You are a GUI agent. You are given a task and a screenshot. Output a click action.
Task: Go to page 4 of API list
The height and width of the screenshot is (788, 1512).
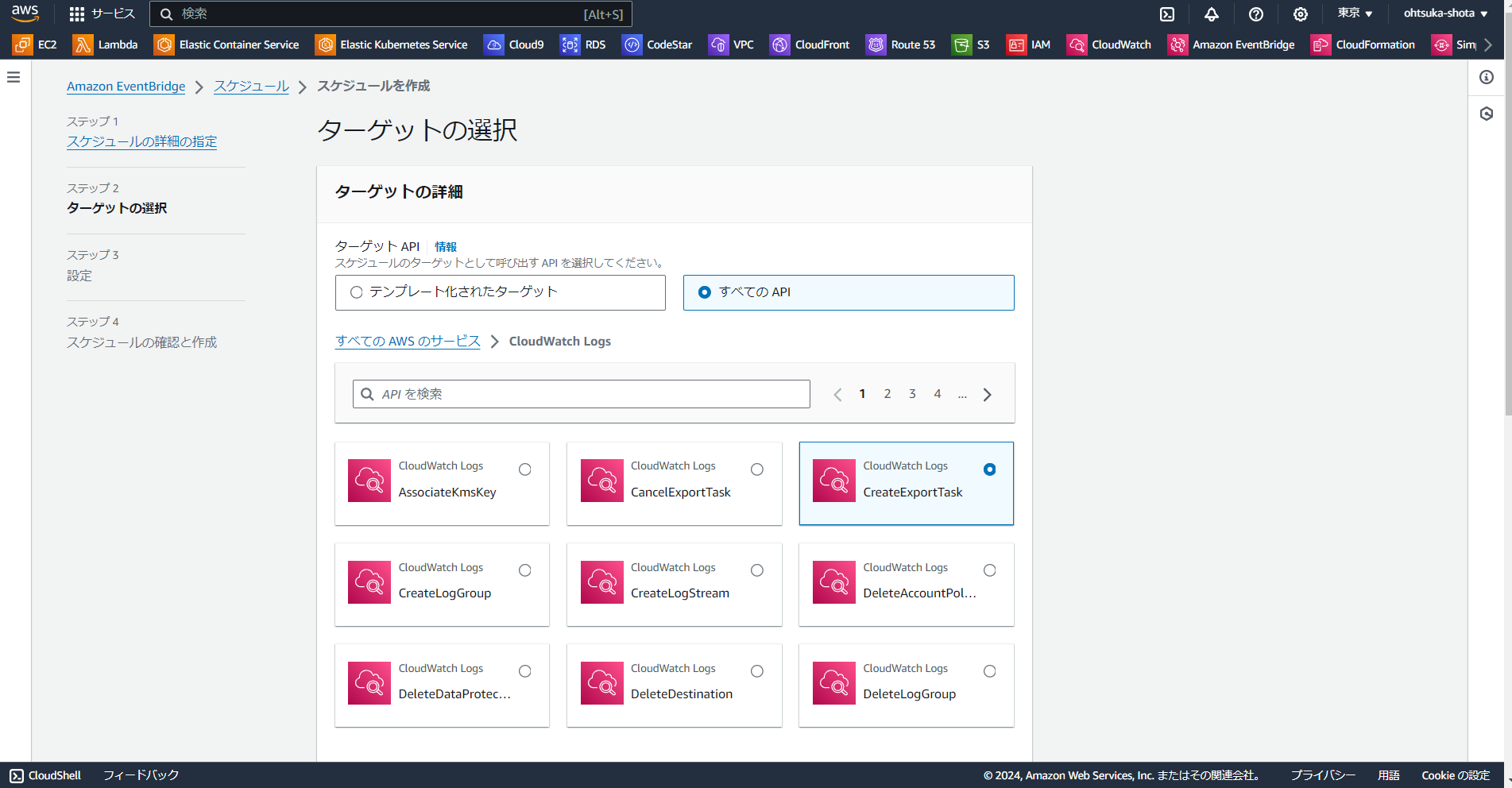(938, 394)
